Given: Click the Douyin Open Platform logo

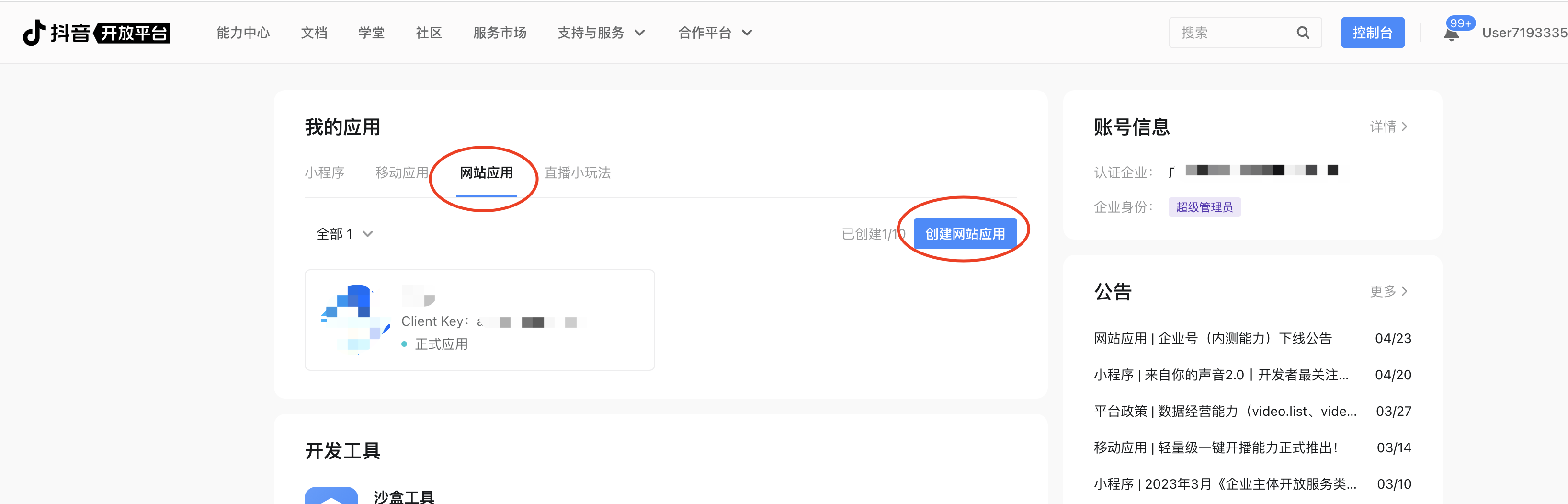Looking at the screenshot, I should [96, 33].
